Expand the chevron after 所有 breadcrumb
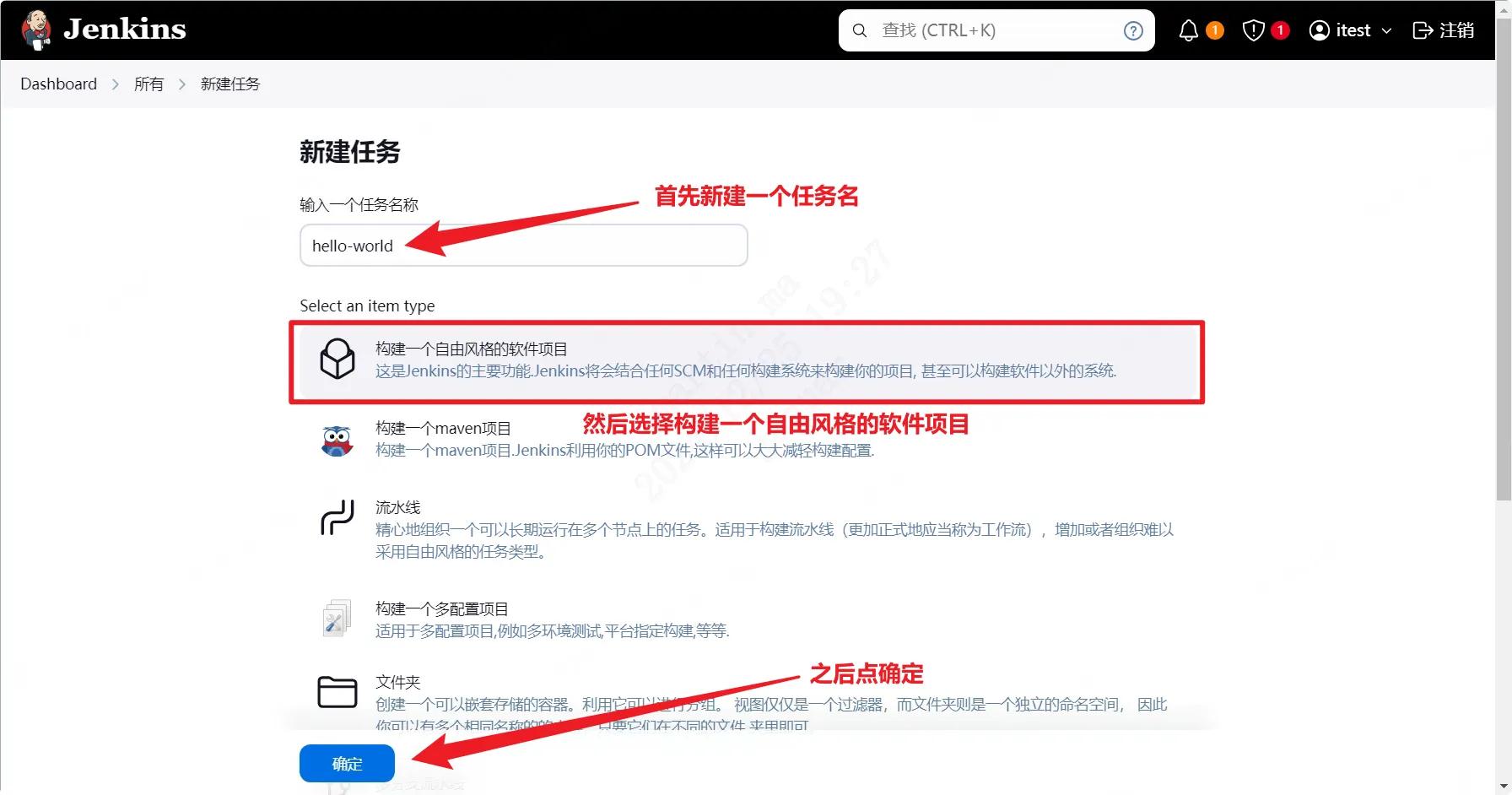 (x=181, y=84)
